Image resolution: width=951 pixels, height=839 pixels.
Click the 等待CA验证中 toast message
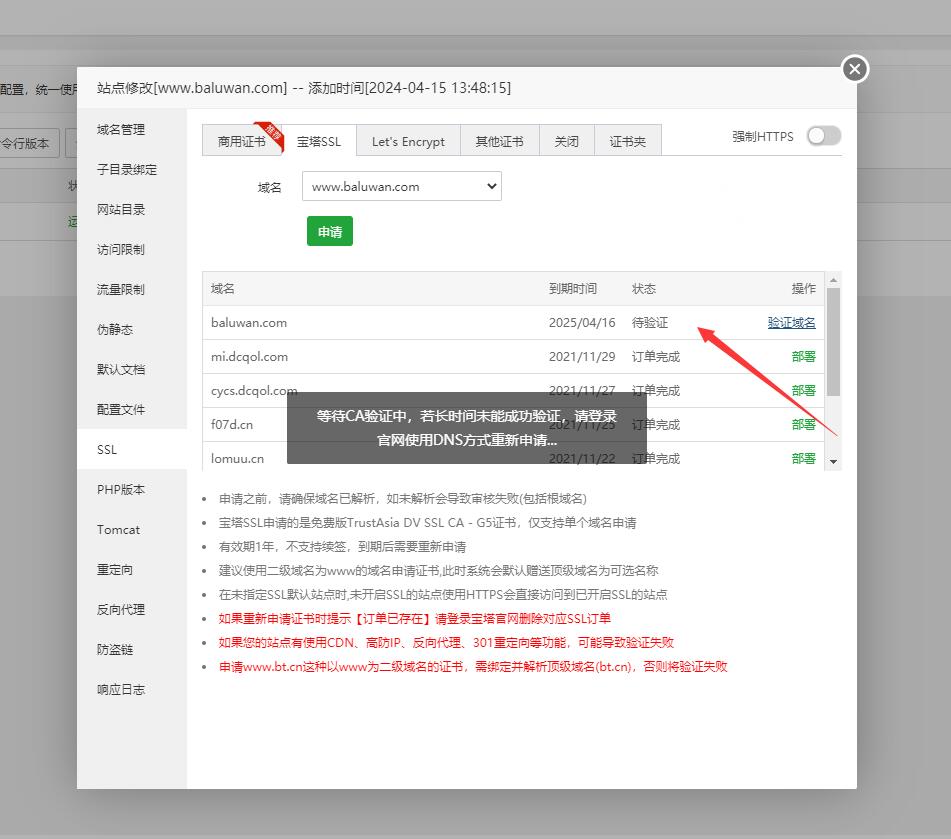pyautogui.click(x=466, y=428)
